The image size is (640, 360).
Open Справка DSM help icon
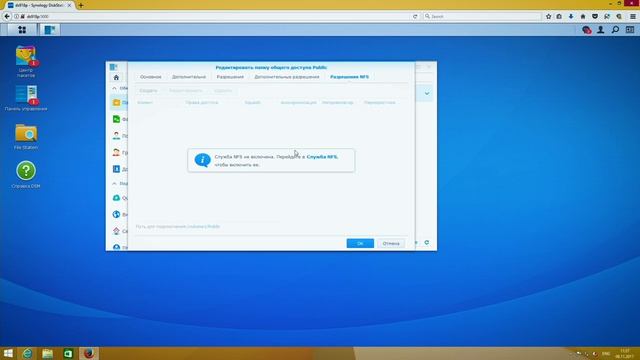coord(26,174)
